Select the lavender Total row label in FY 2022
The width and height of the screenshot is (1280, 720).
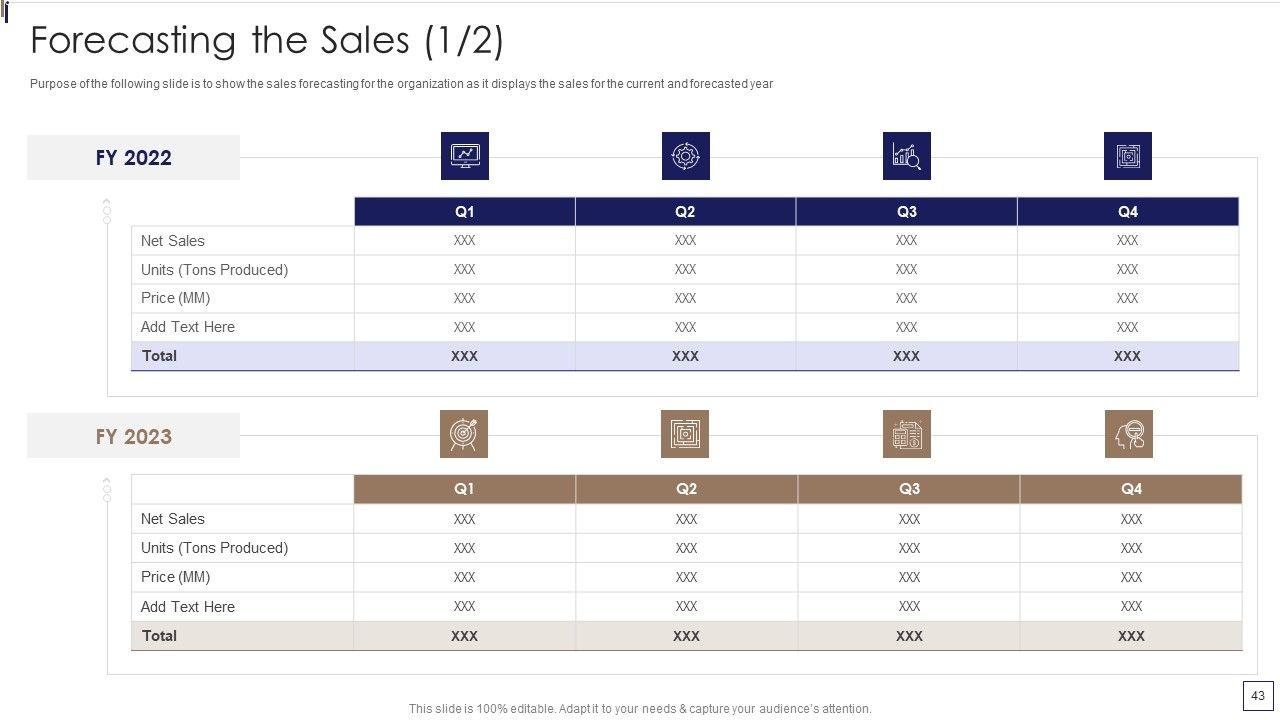click(160, 356)
